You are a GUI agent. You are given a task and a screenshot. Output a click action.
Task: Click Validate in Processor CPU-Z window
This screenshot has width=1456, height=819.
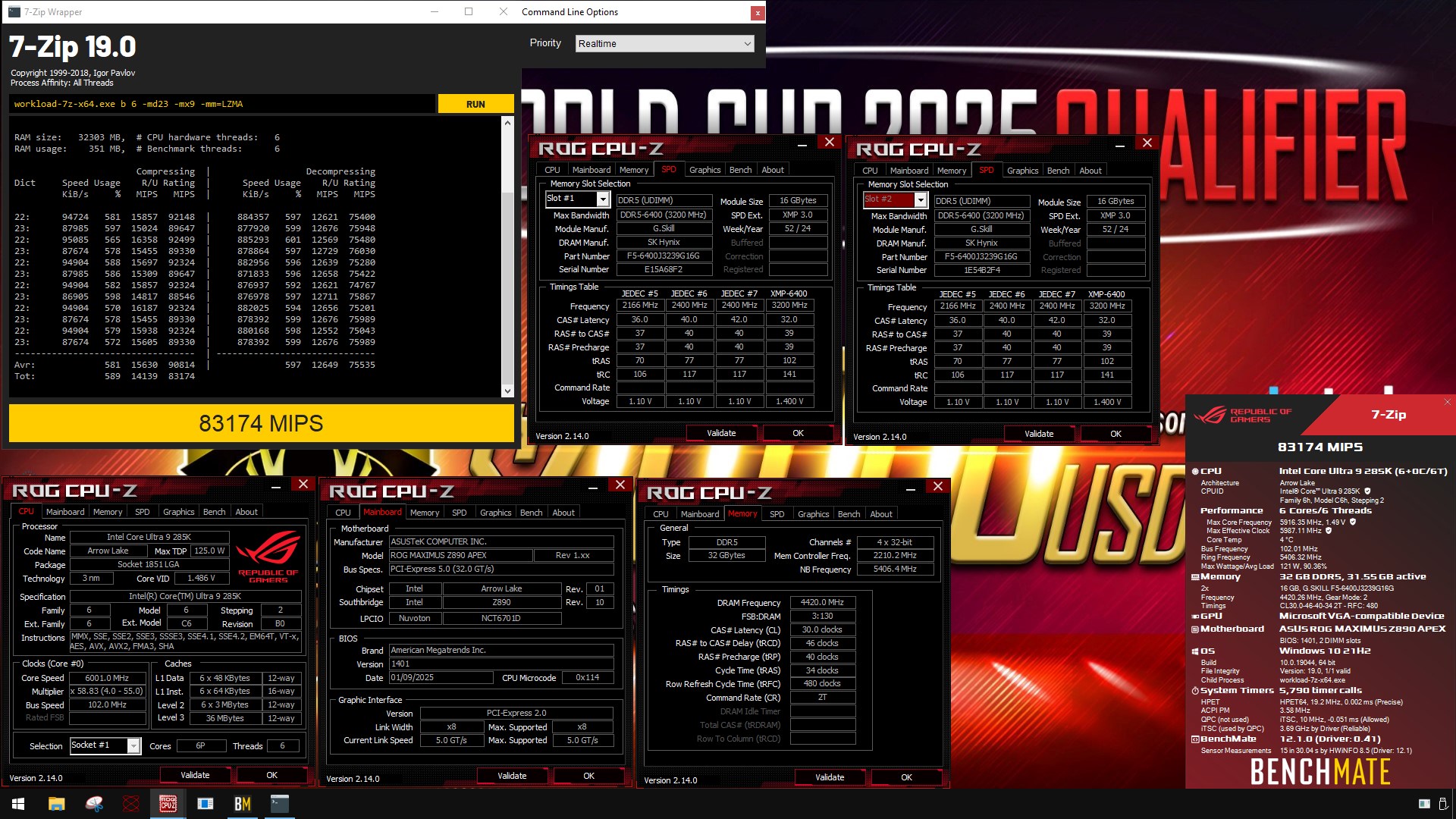pos(195,775)
